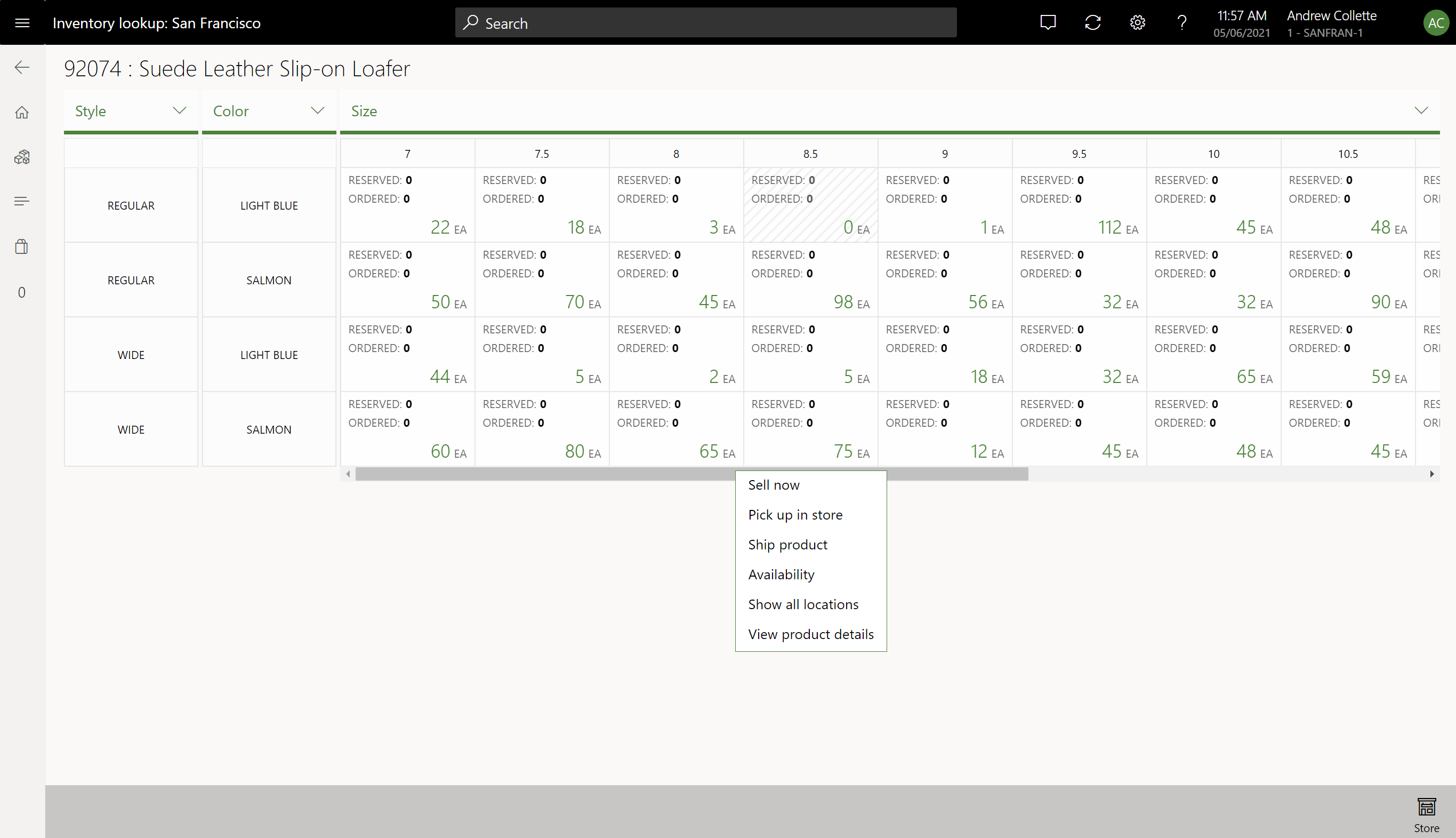1456x838 pixels.
Task: Expand the Size filter dropdown
Action: tap(1422, 110)
